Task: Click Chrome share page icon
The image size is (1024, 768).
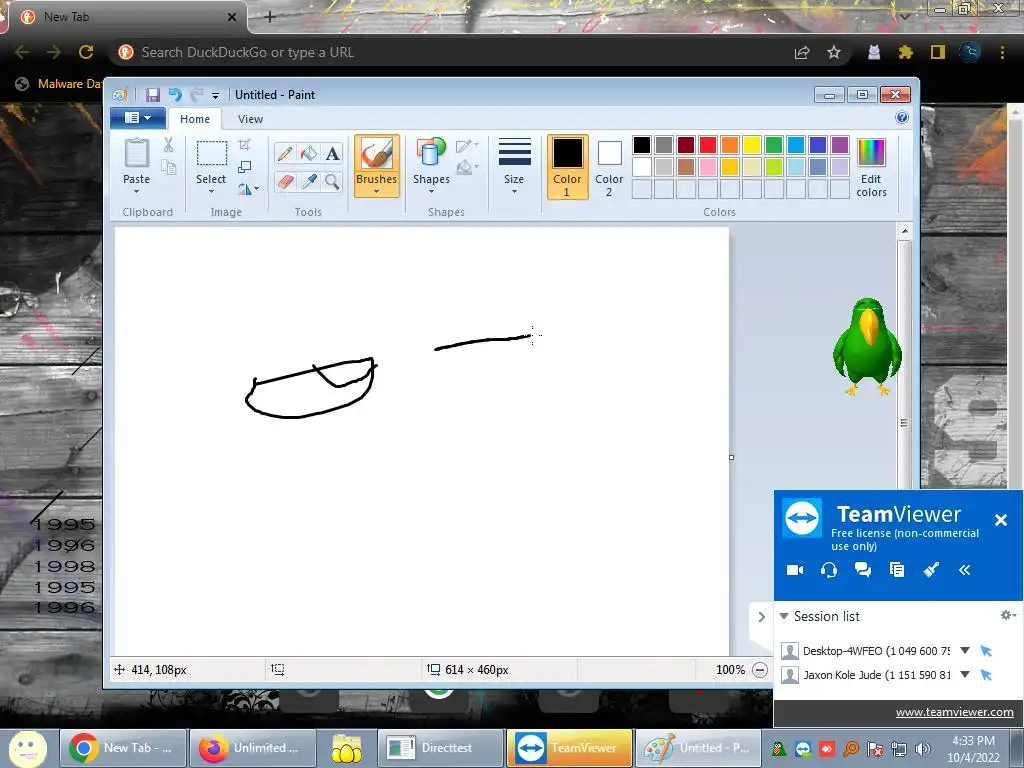Action: [x=802, y=52]
